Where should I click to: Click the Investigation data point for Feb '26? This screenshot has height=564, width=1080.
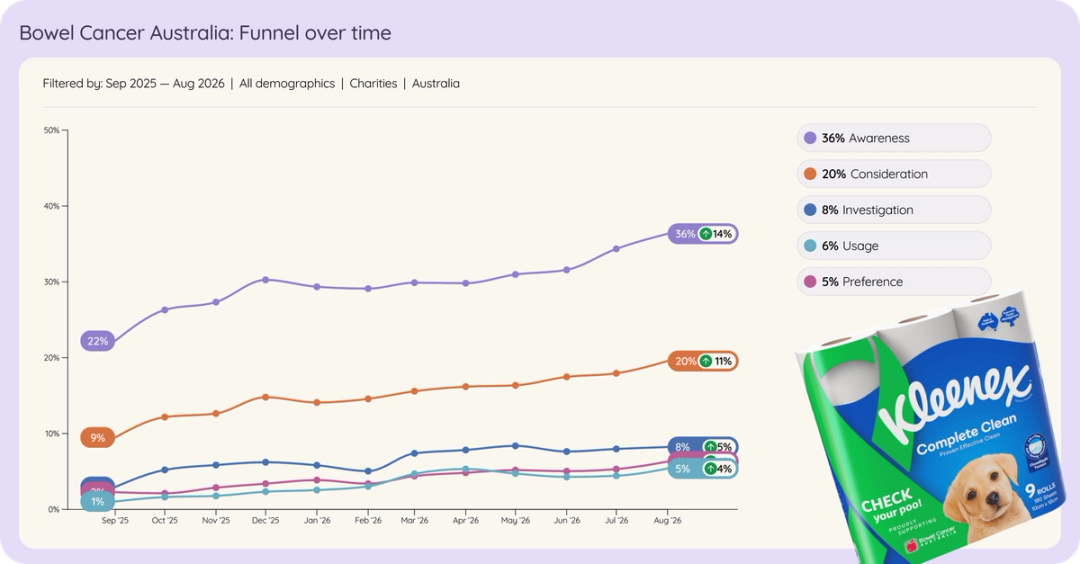click(x=368, y=472)
